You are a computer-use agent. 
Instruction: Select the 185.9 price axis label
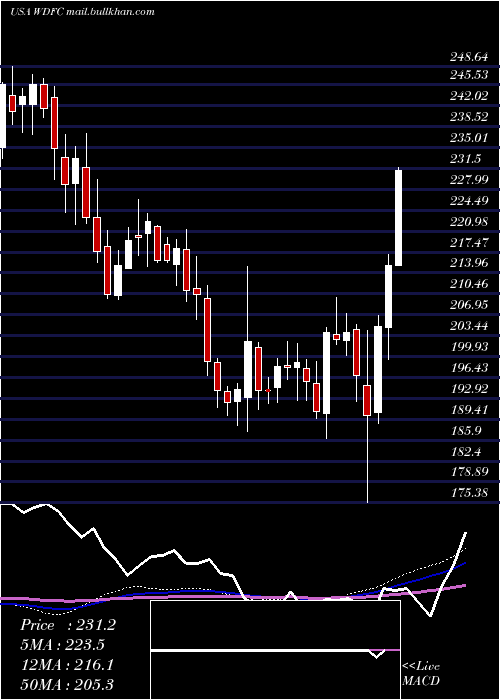point(466,431)
